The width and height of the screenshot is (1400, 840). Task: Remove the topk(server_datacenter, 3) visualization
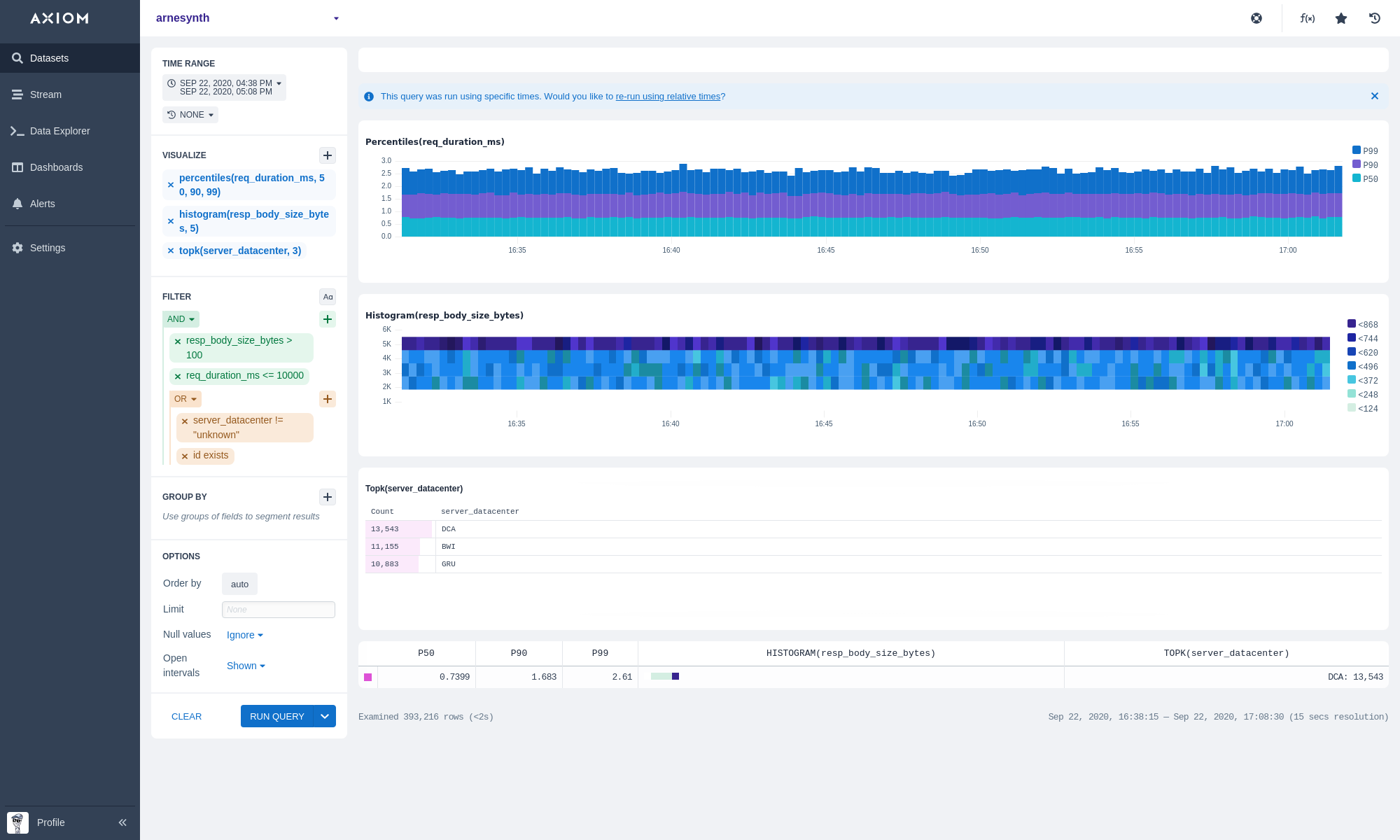click(x=171, y=251)
